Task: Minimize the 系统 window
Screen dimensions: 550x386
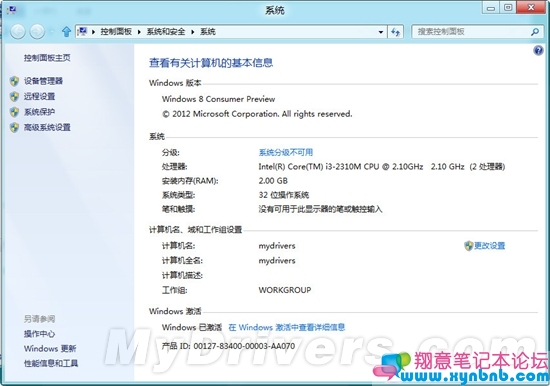Action: [491, 8]
